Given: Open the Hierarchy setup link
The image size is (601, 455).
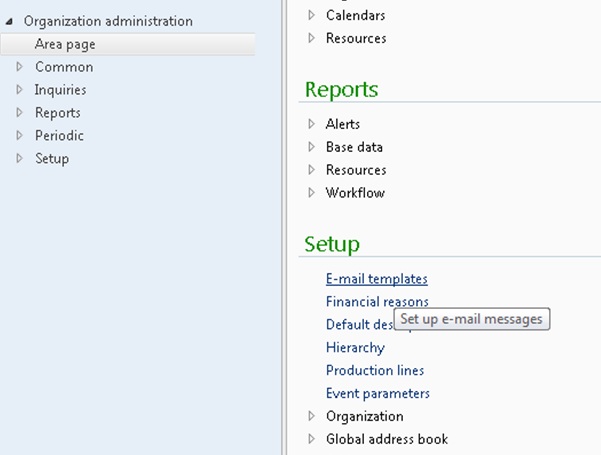Looking at the screenshot, I should click(x=354, y=348).
